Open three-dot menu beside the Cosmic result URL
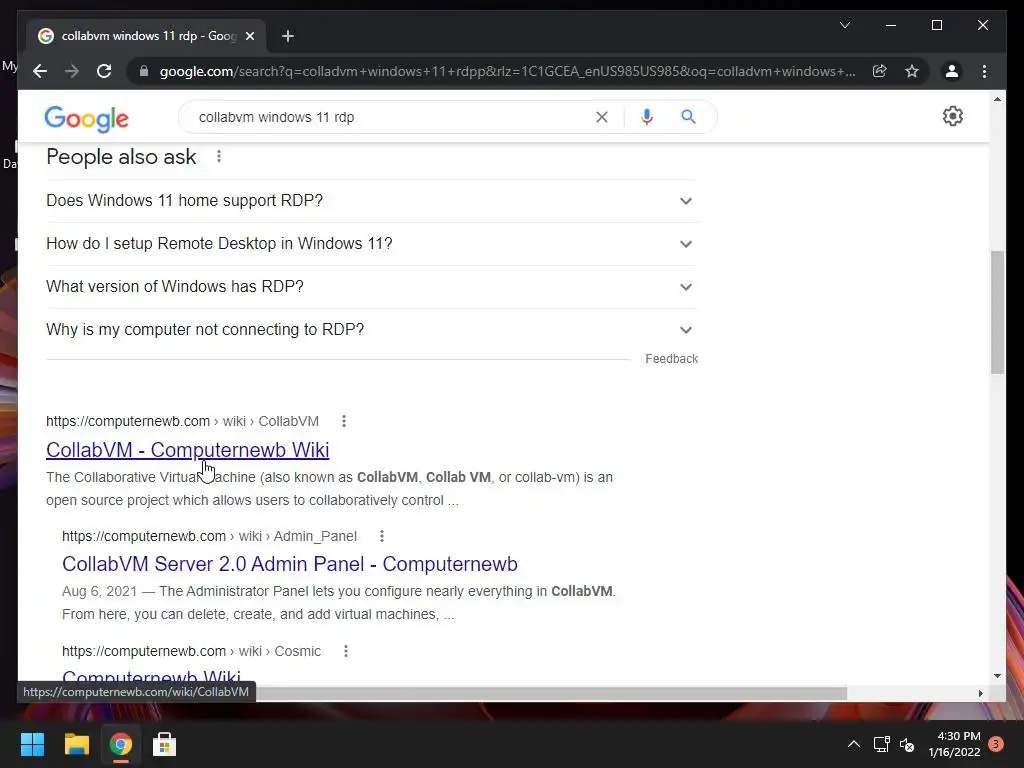This screenshot has width=1024, height=768. point(345,651)
